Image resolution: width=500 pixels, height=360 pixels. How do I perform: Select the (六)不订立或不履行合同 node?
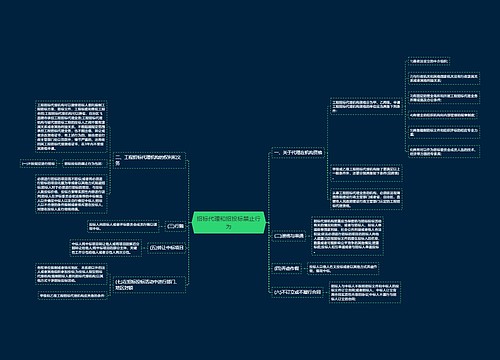click(x=297, y=292)
